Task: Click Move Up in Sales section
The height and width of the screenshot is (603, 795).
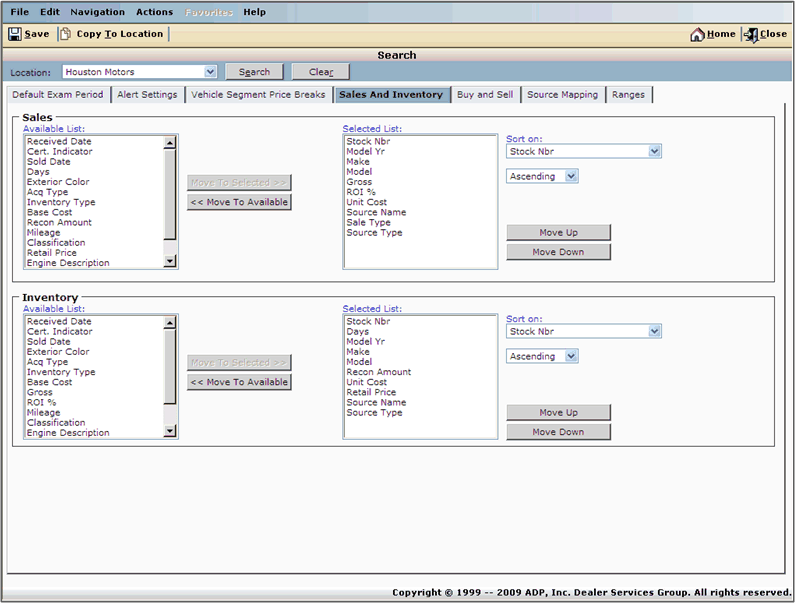Action: tap(558, 232)
